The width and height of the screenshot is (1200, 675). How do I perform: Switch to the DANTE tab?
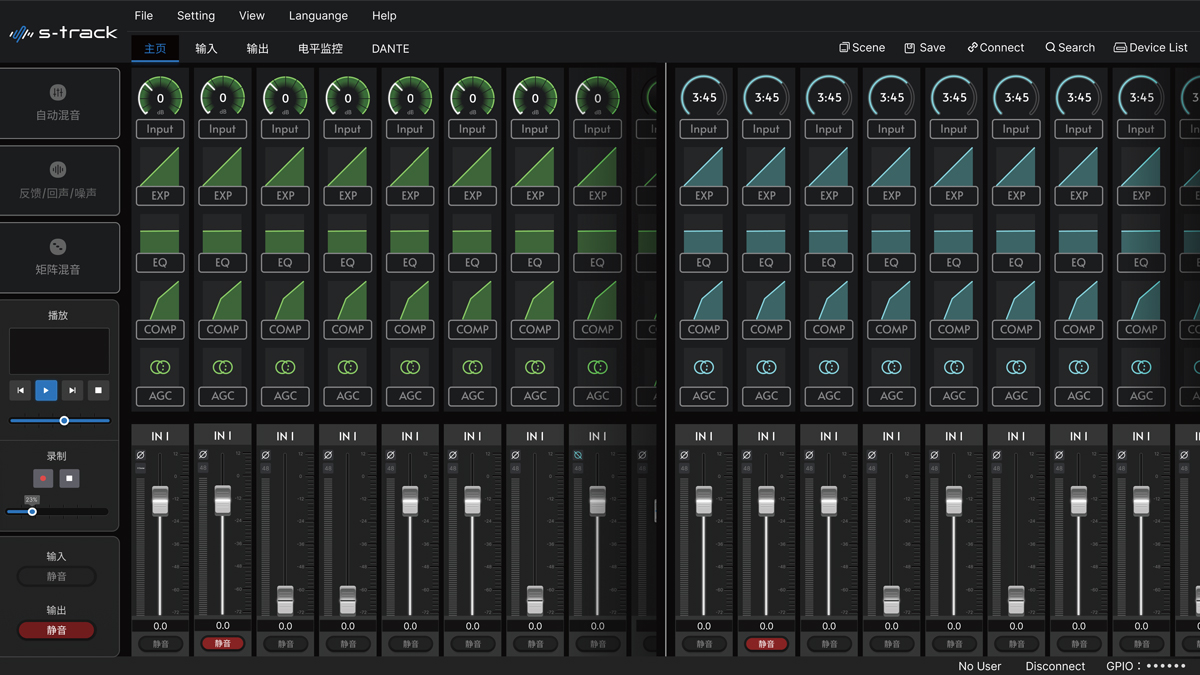pos(390,49)
